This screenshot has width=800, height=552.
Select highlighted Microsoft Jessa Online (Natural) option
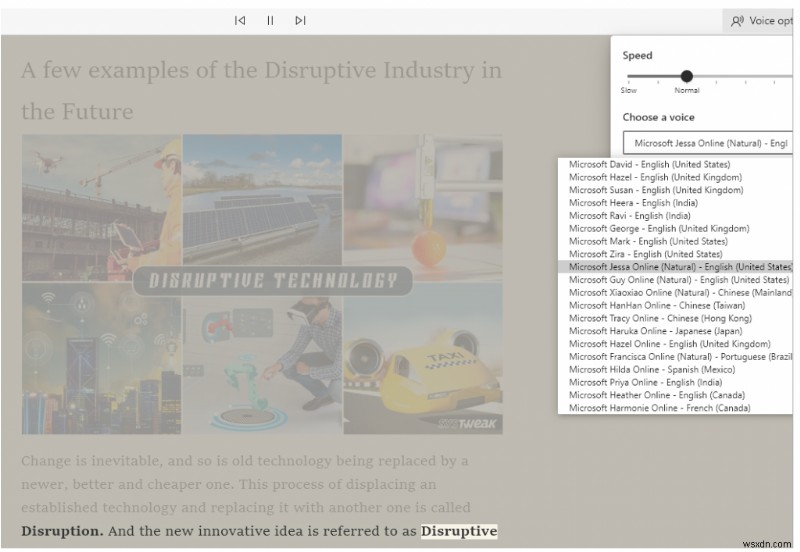[x=676, y=267]
